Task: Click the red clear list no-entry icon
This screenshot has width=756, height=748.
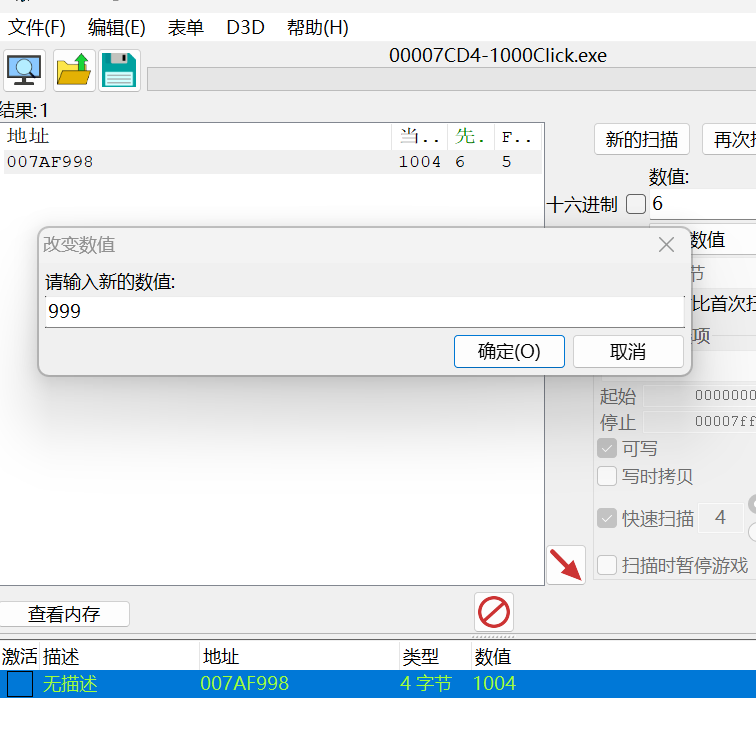Action: pos(494,611)
